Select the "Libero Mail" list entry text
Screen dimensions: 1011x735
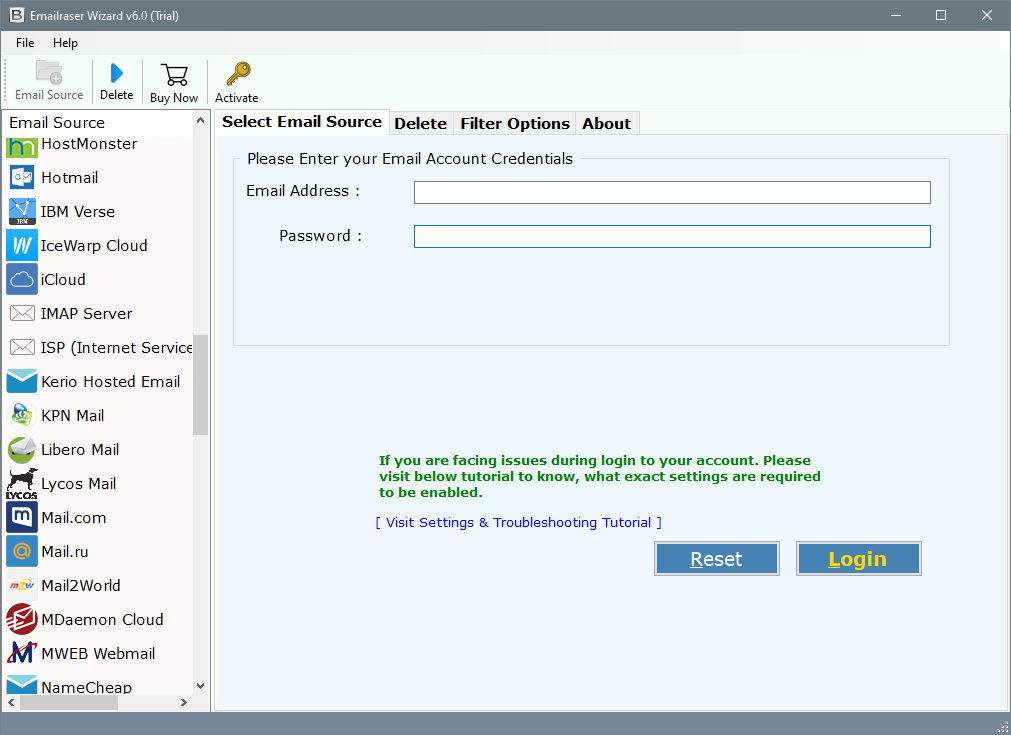tap(80, 449)
